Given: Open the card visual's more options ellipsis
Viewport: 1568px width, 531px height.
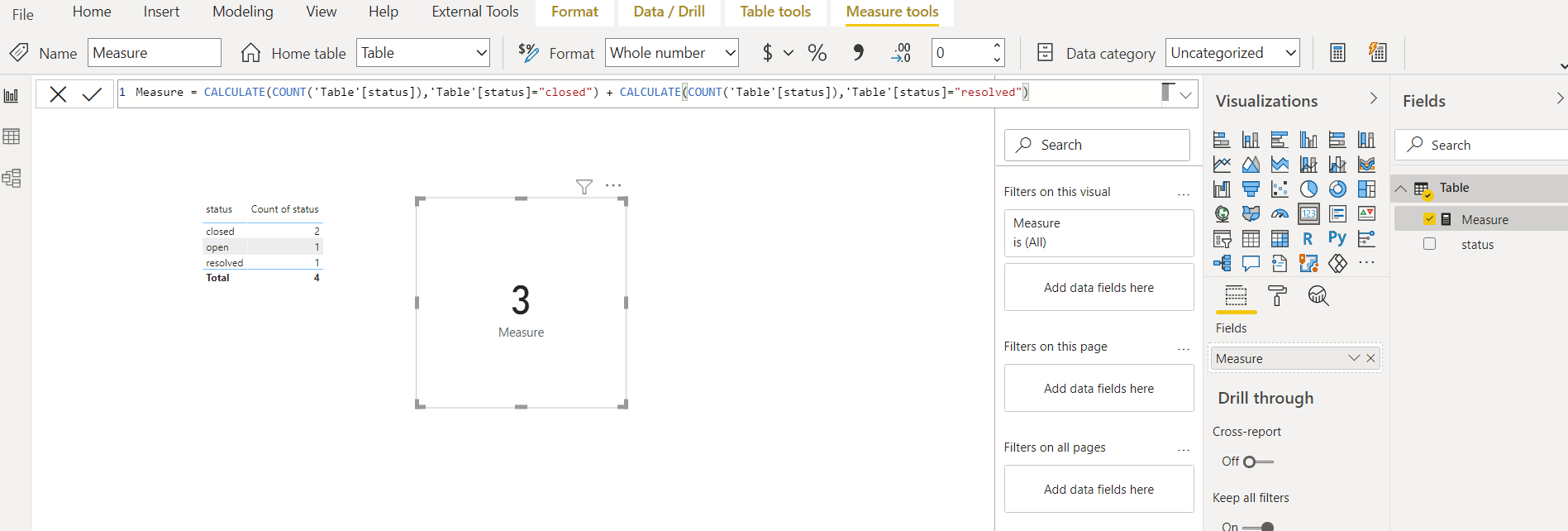Looking at the screenshot, I should point(613,185).
